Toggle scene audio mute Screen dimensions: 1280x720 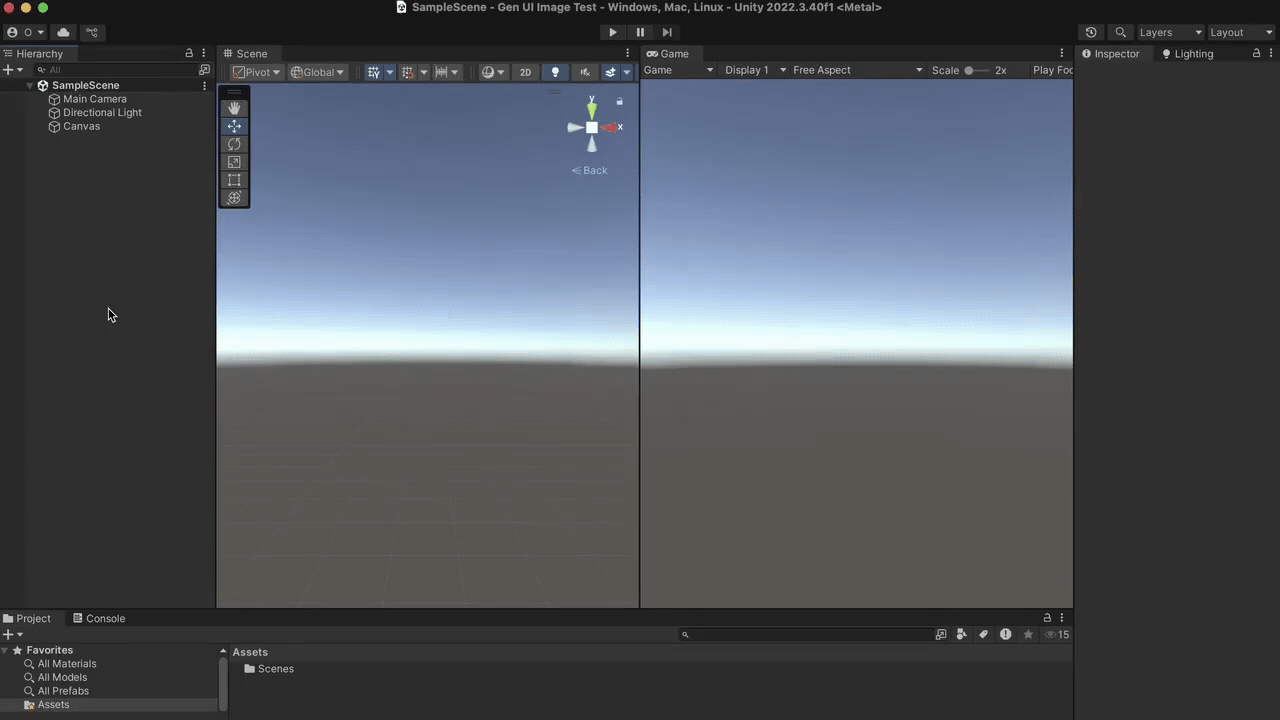584,71
